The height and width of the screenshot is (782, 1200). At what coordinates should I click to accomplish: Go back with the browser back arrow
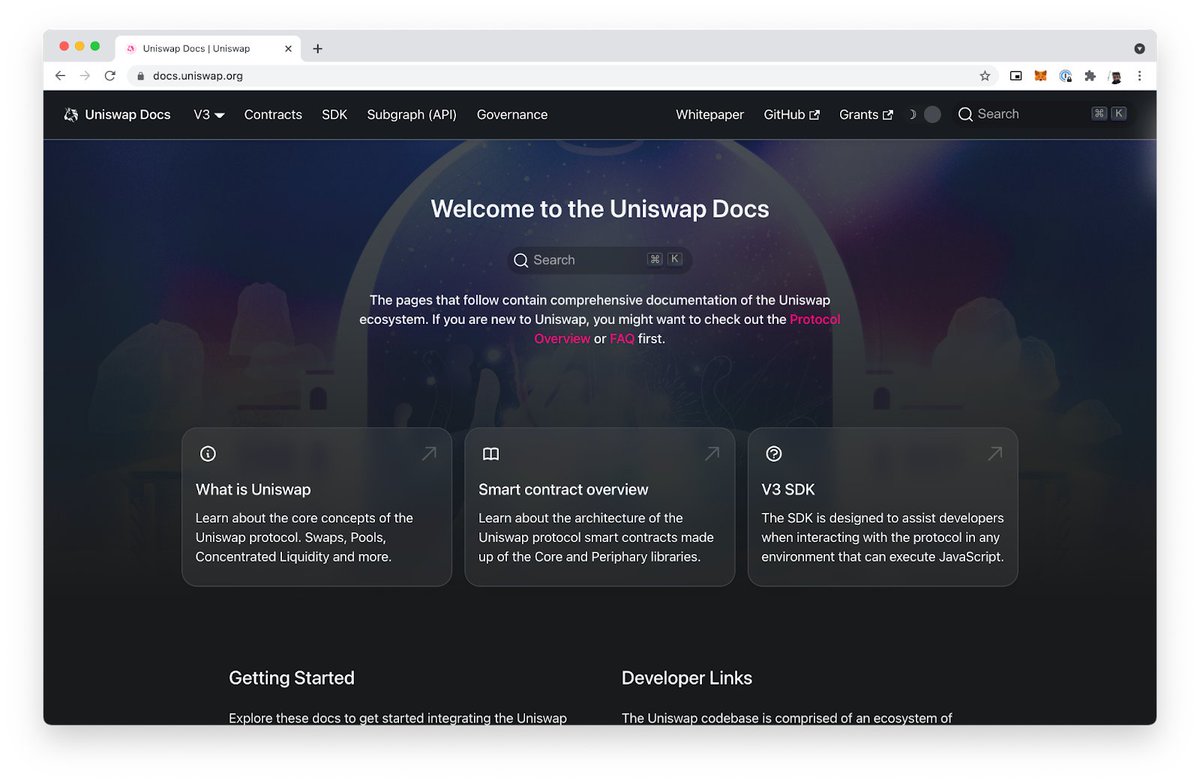(x=60, y=76)
